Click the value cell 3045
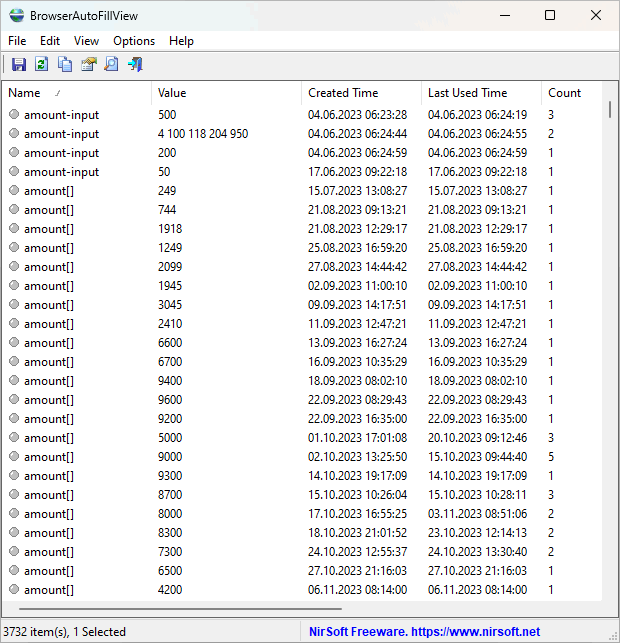 (170, 305)
